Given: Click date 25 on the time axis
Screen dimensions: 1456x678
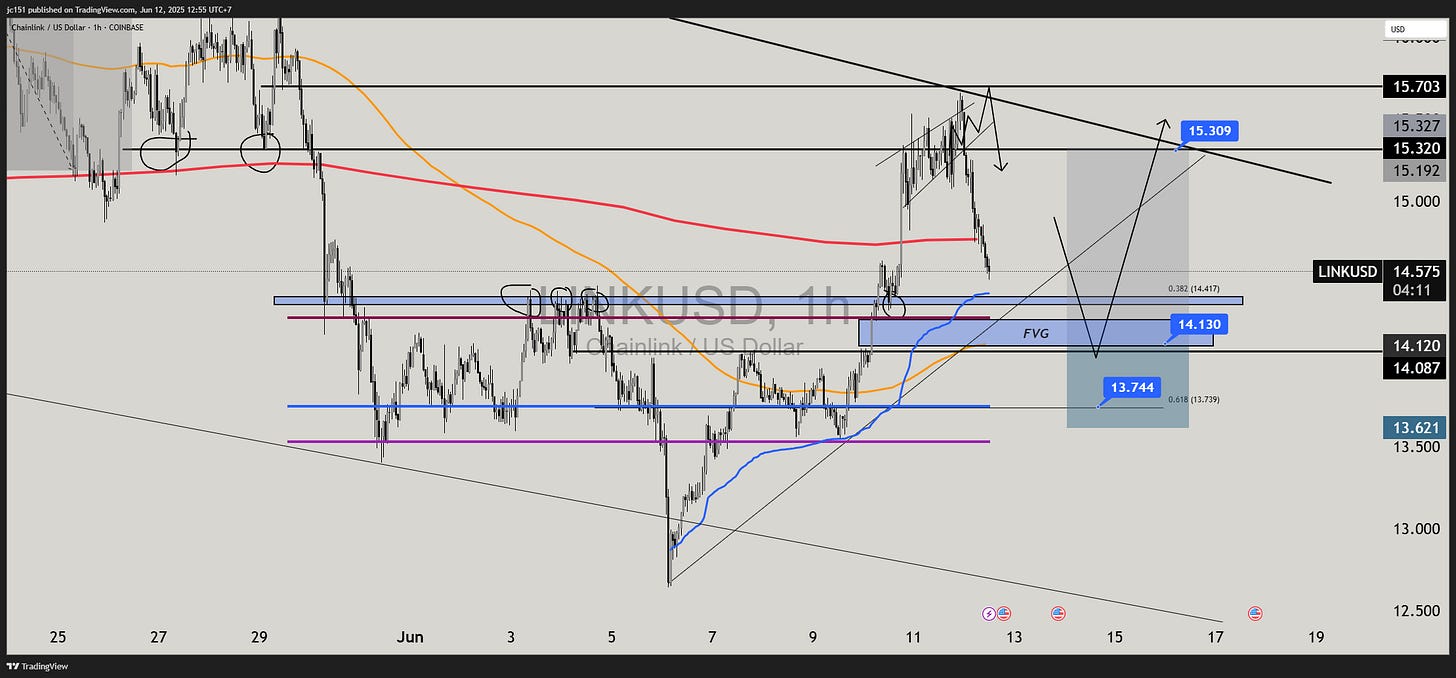Looking at the screenshot, I should pos(57,637).
